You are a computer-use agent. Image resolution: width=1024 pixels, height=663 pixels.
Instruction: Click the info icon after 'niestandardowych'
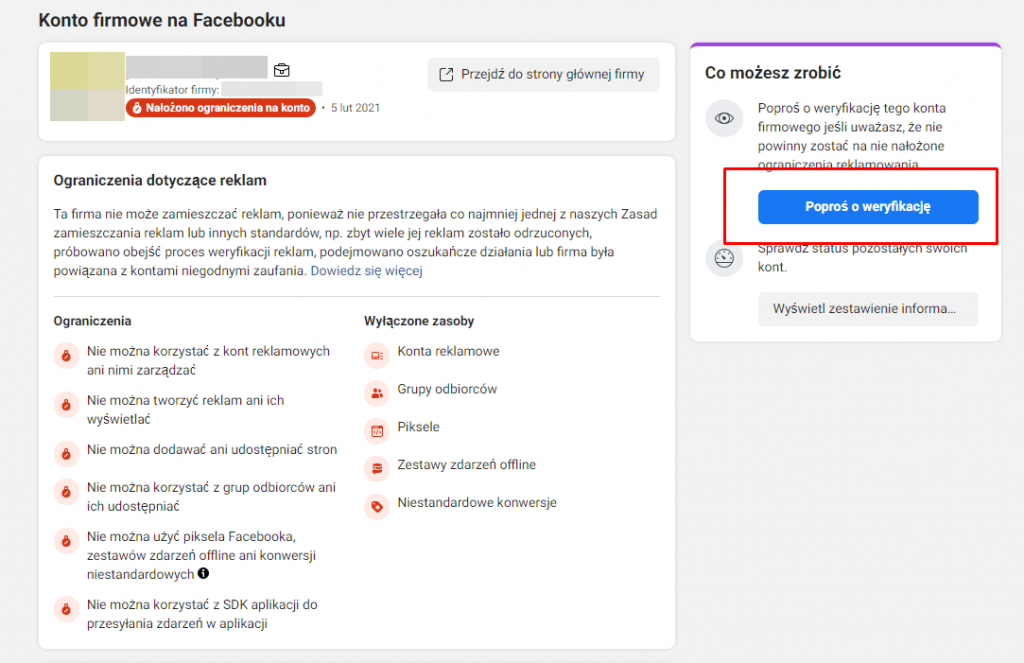coord(204,573)
